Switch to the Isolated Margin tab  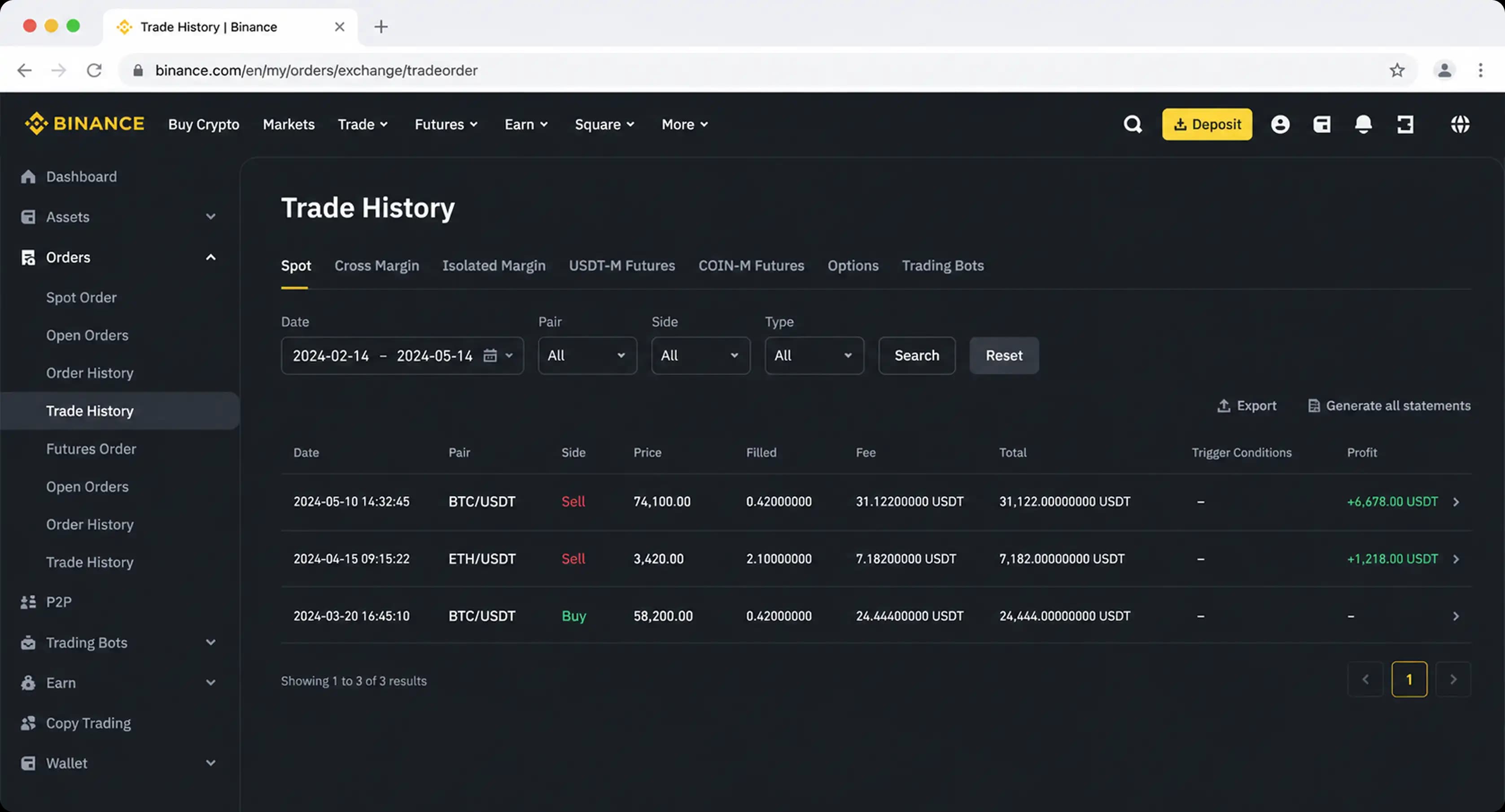tap(494, 266)
